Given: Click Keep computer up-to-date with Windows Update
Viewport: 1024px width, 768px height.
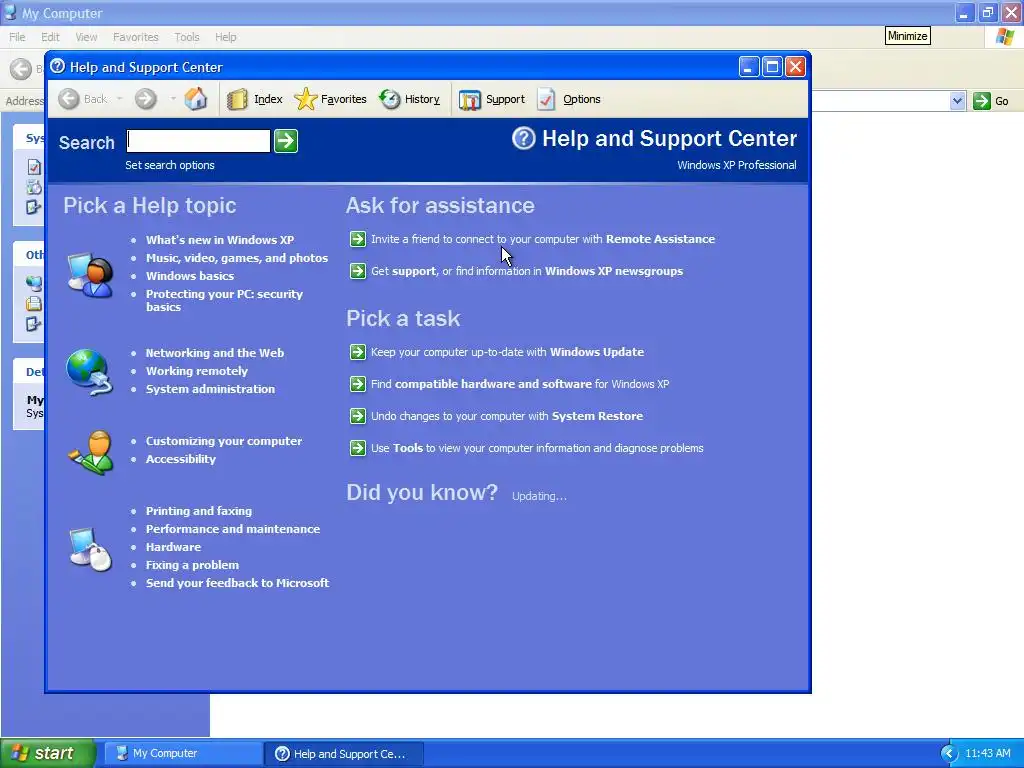Looking at the screenshot, I should pyautogui.click(x=507, y=352).
